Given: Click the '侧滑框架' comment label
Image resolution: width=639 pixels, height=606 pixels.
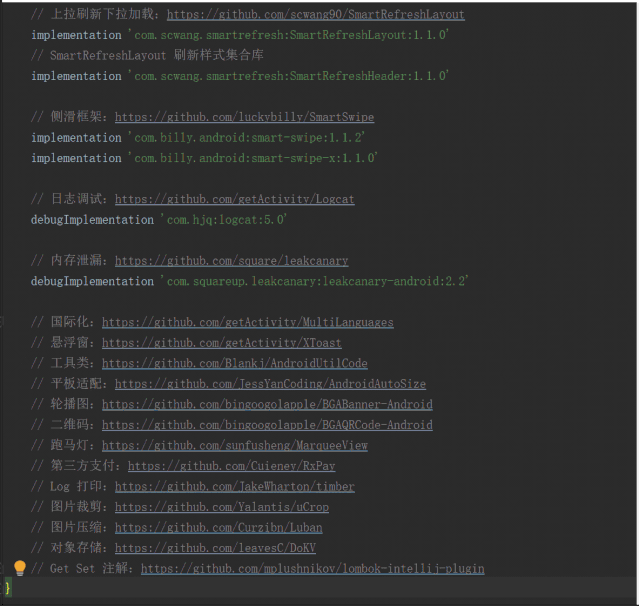Looking at the screenshot, I should [76, 117].
